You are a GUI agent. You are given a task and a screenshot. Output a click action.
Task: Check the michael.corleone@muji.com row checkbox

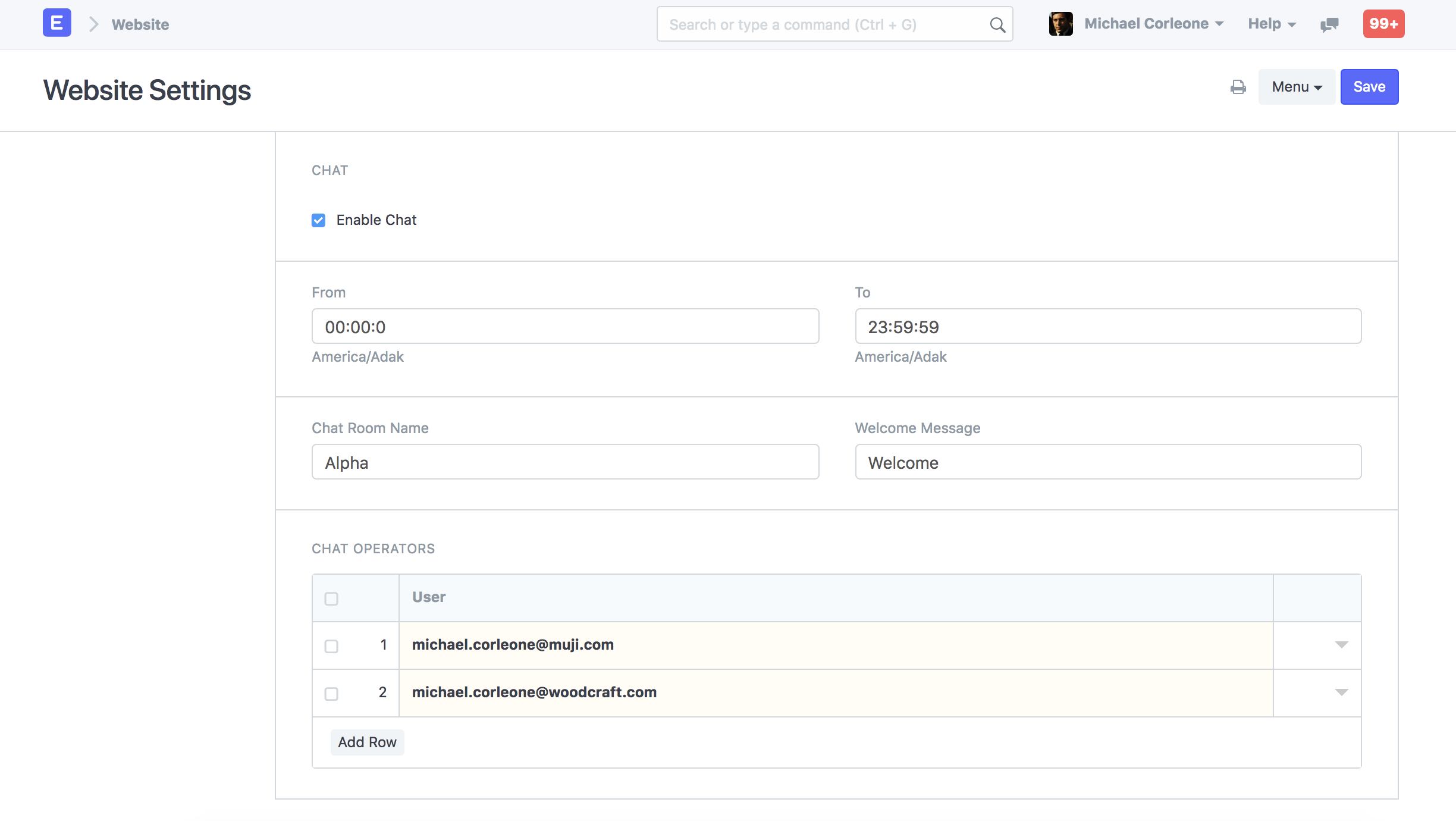[331, 646]
